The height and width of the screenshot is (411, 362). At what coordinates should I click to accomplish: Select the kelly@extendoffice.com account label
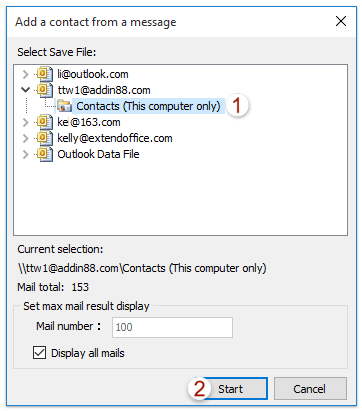(x=115, y=138)
